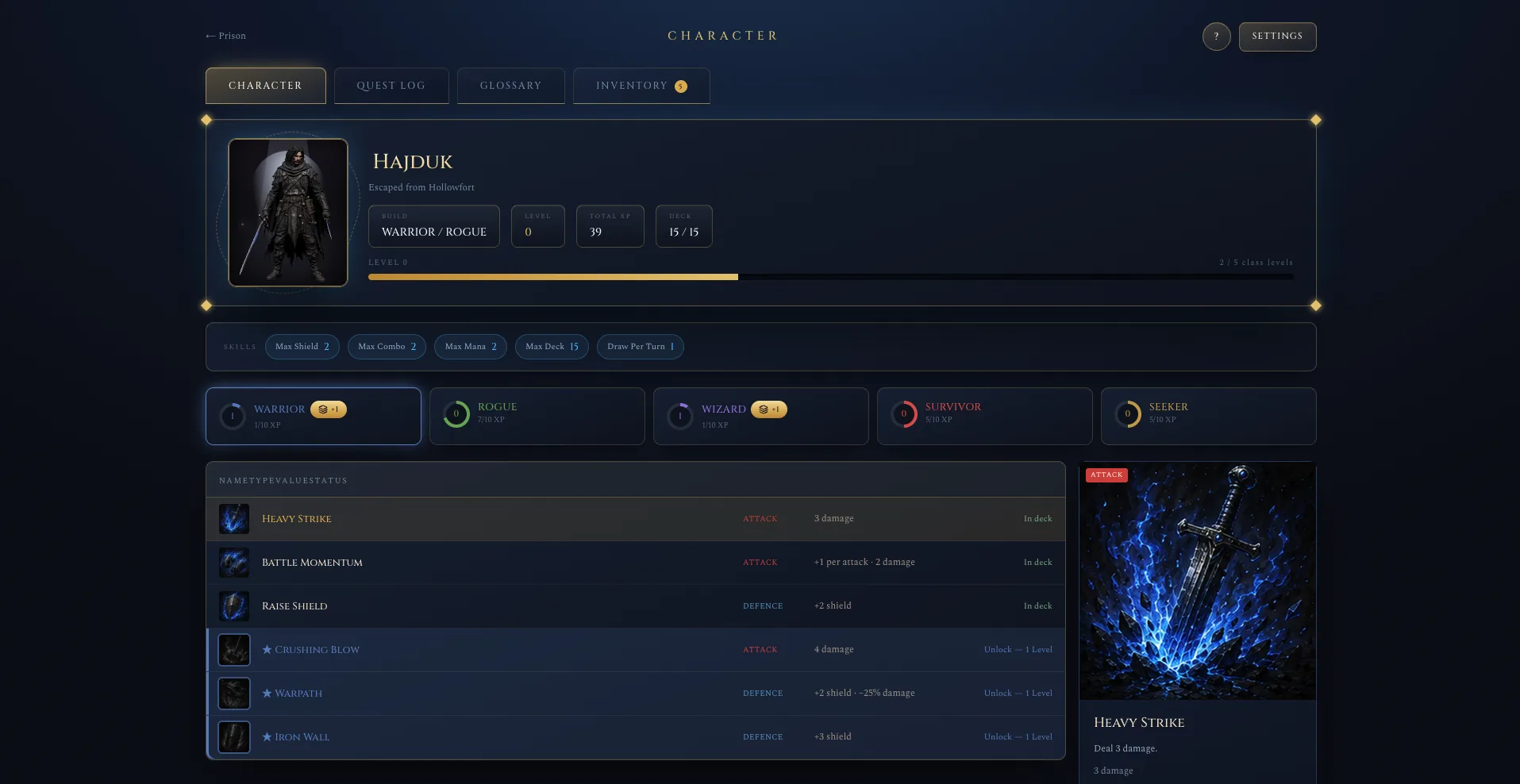Click the Heavy Strike card icon
The width and height of the screenshot is (1520, 784).
coord(234,519)
